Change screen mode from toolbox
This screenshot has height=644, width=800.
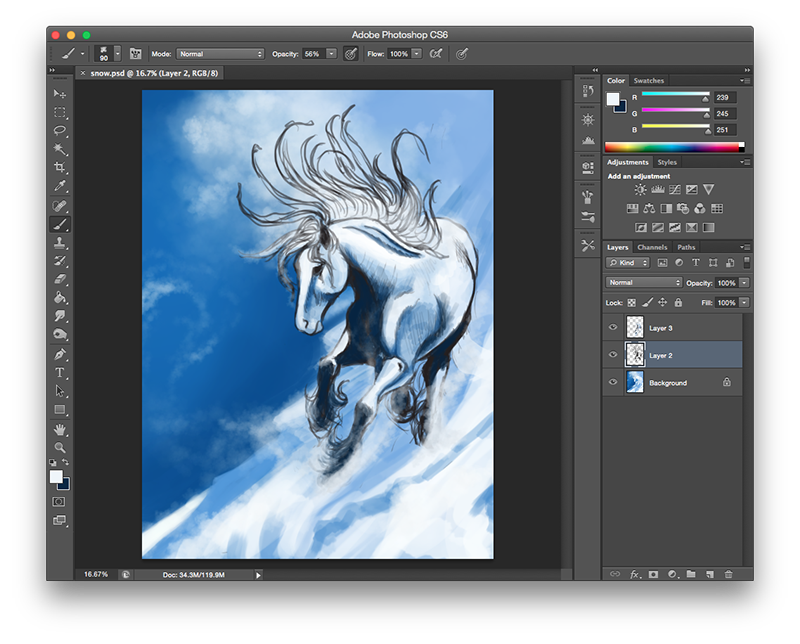click(x=59, y=521)
